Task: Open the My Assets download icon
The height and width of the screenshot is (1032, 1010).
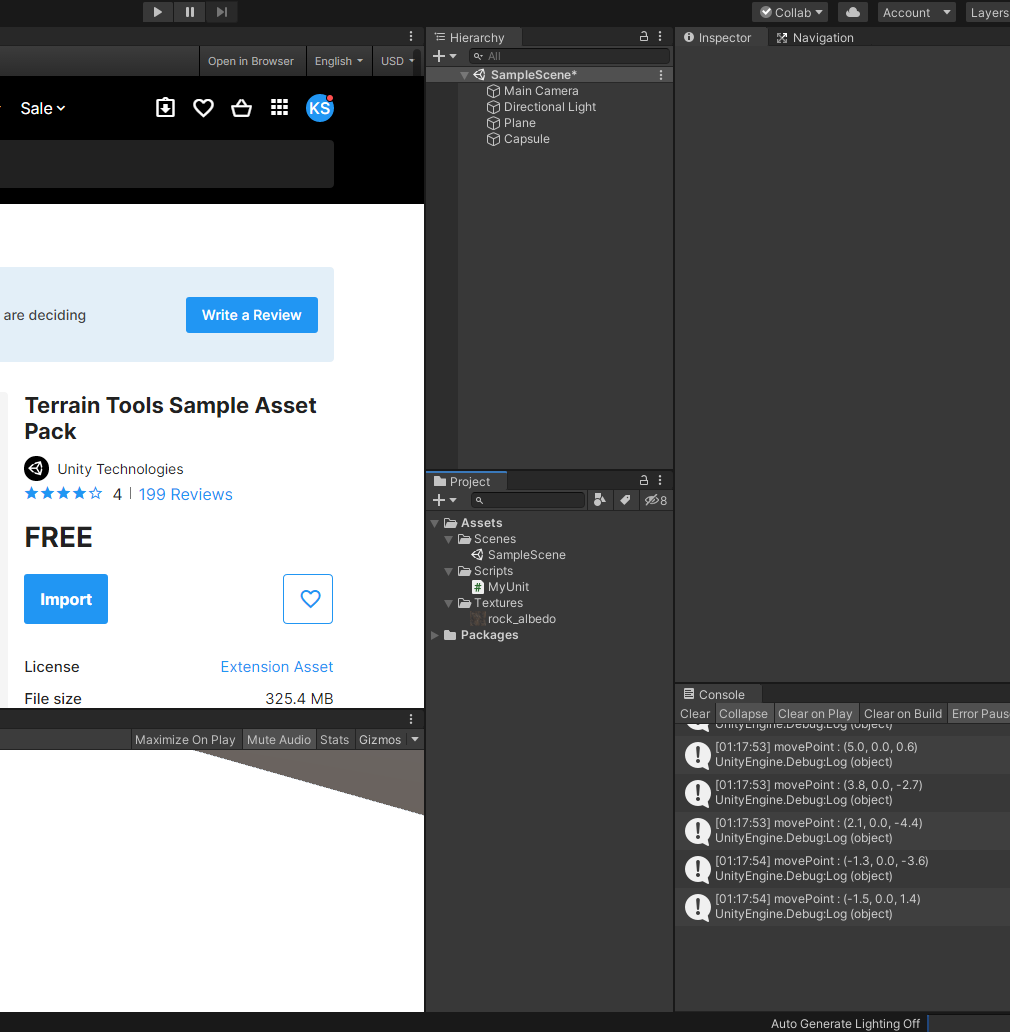Action: coord(165,107)
